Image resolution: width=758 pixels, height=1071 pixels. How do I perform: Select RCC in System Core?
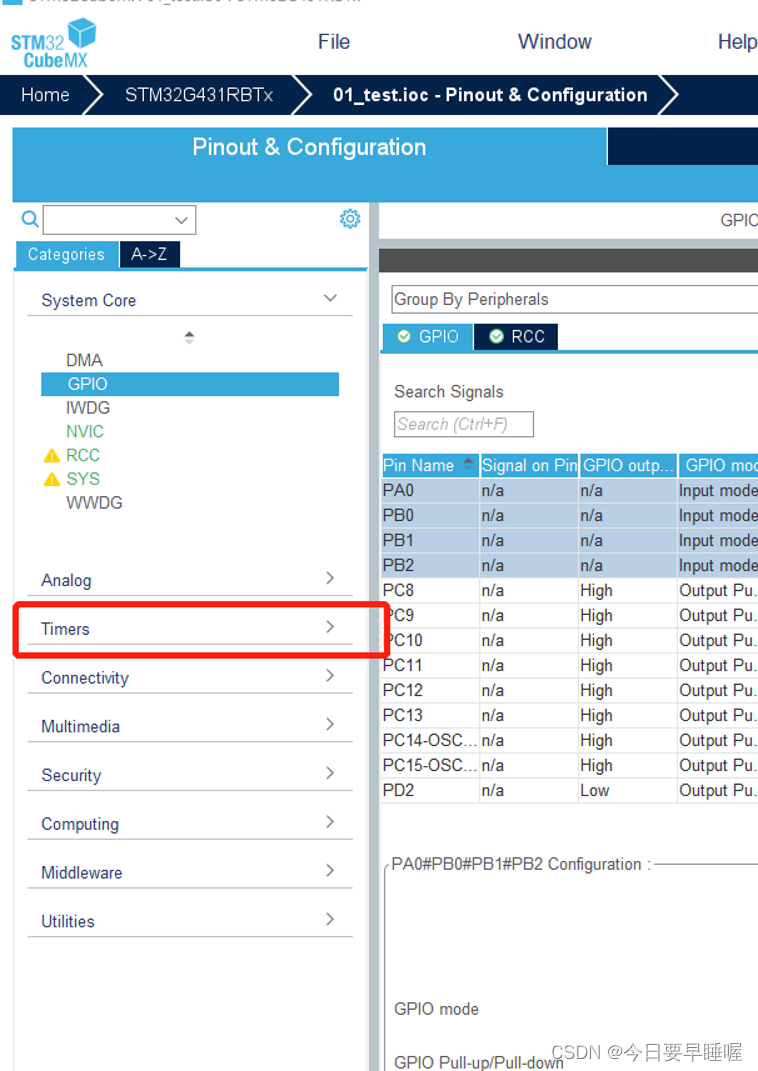point(83,456)
